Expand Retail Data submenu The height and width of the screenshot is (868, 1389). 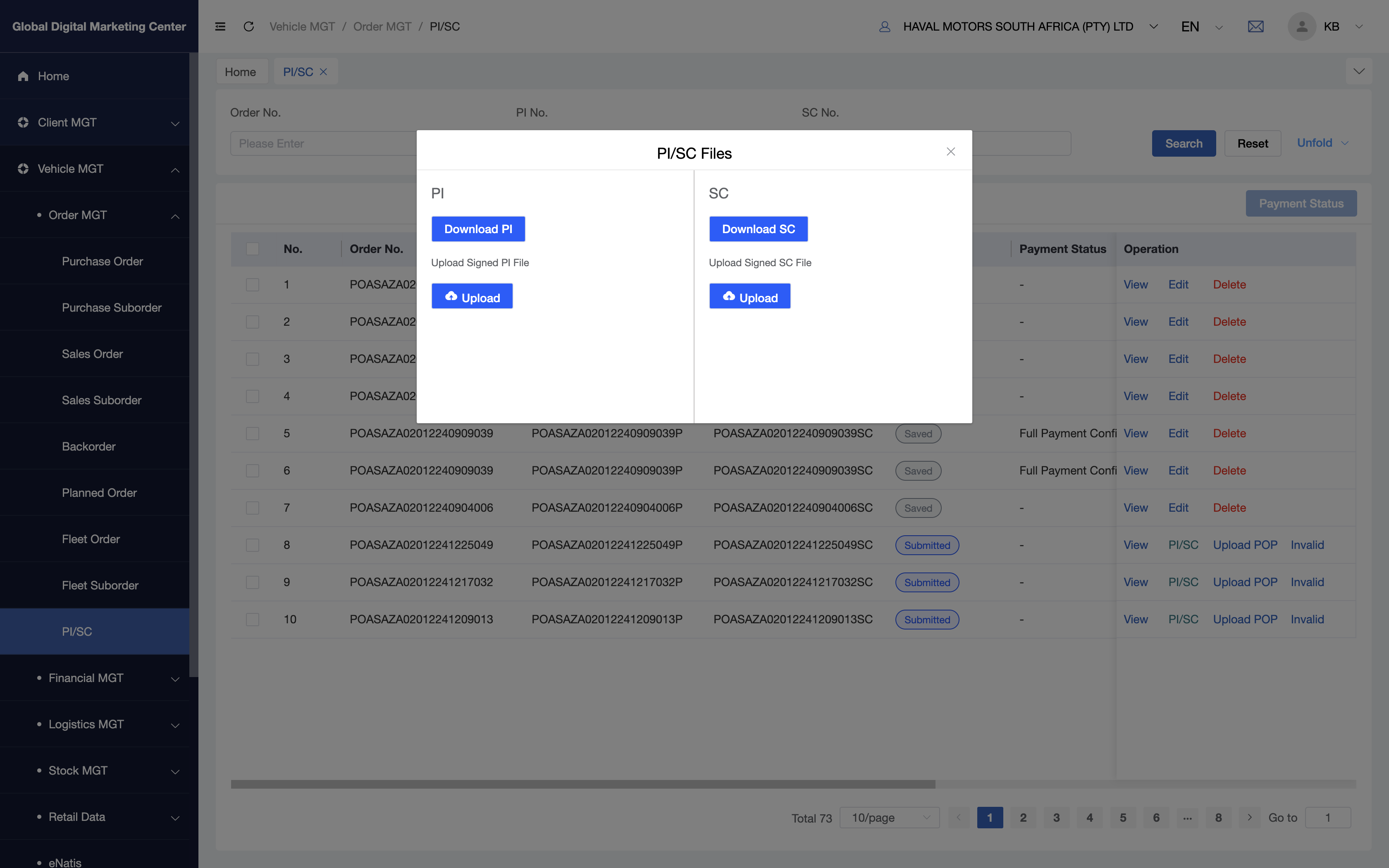(175, 818)
